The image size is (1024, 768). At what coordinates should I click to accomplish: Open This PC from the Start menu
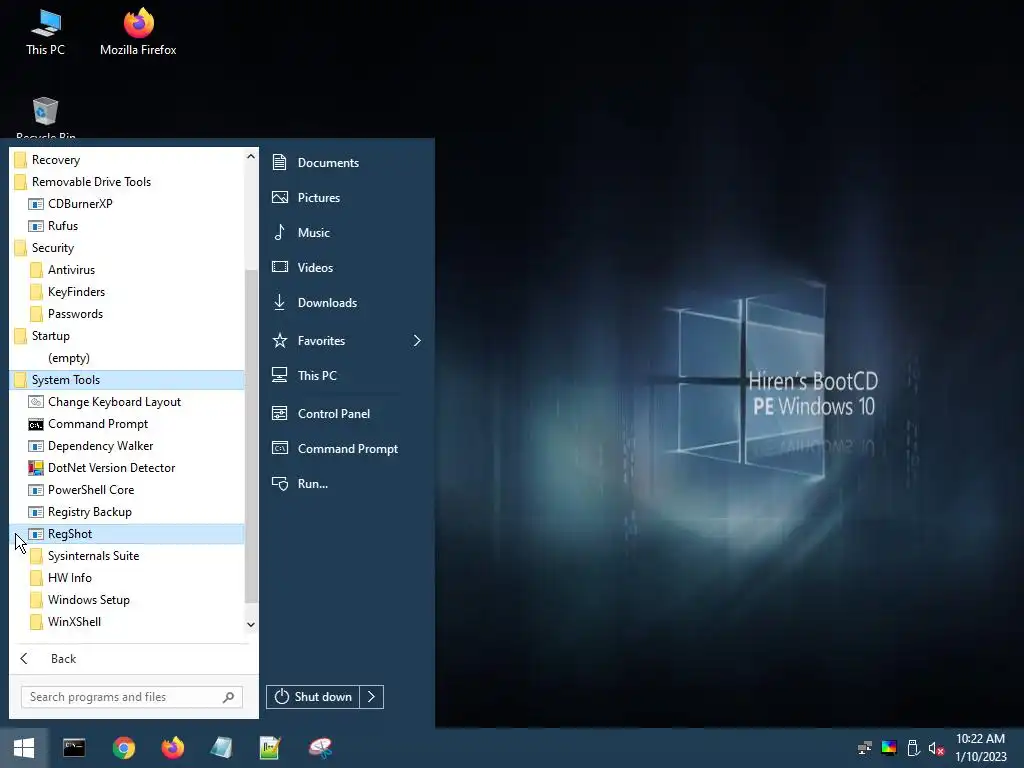click(x=347, y=376)
